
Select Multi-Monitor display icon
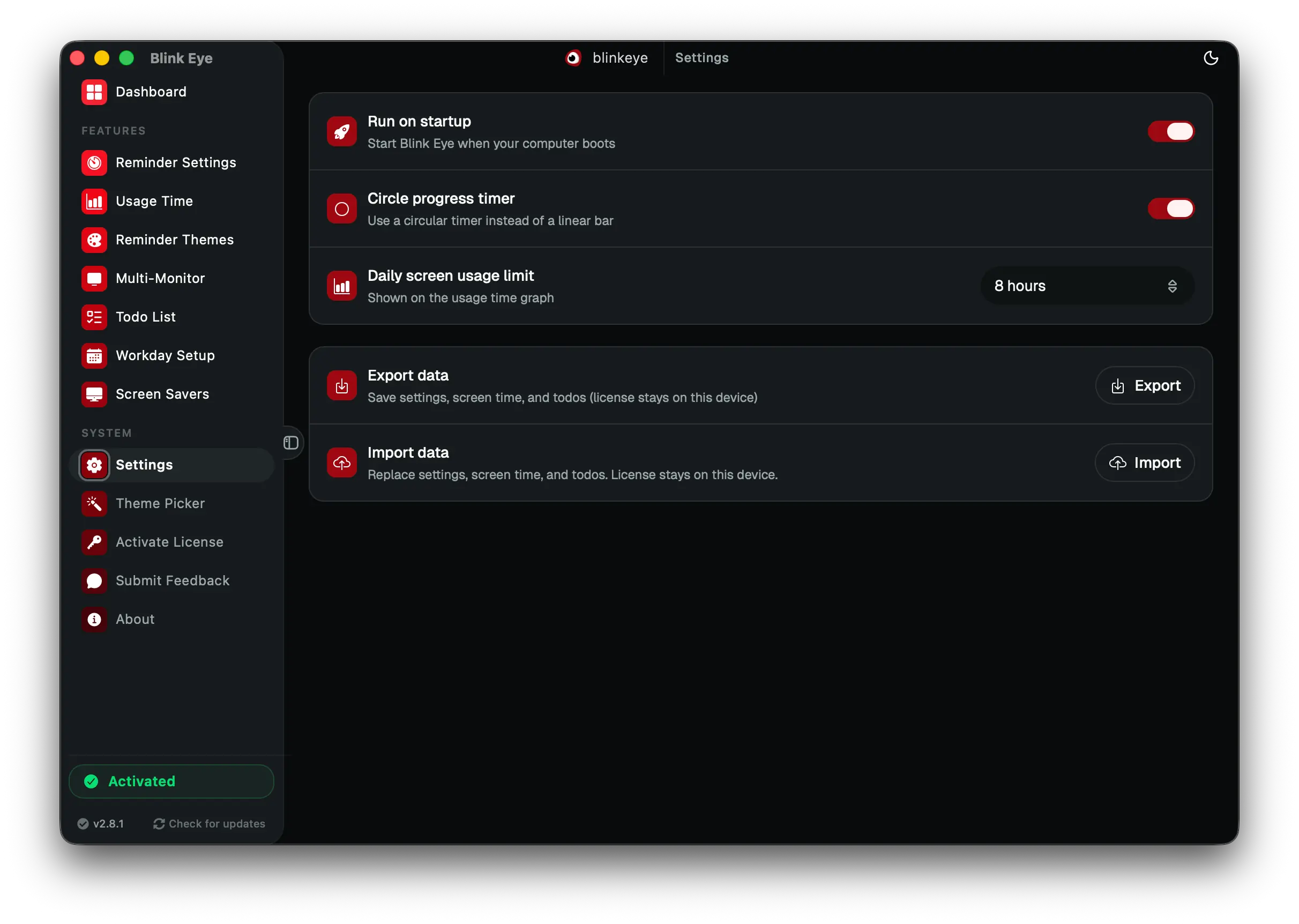click(x=94, y=279)
